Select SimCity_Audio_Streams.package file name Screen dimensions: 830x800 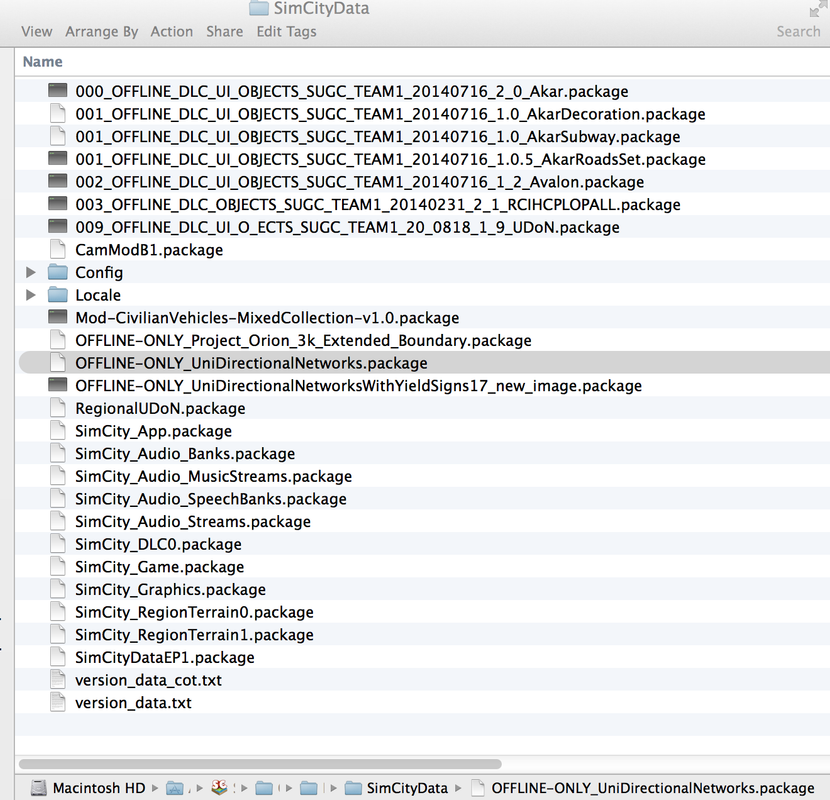pyautogui.click(x=193, y=522)
